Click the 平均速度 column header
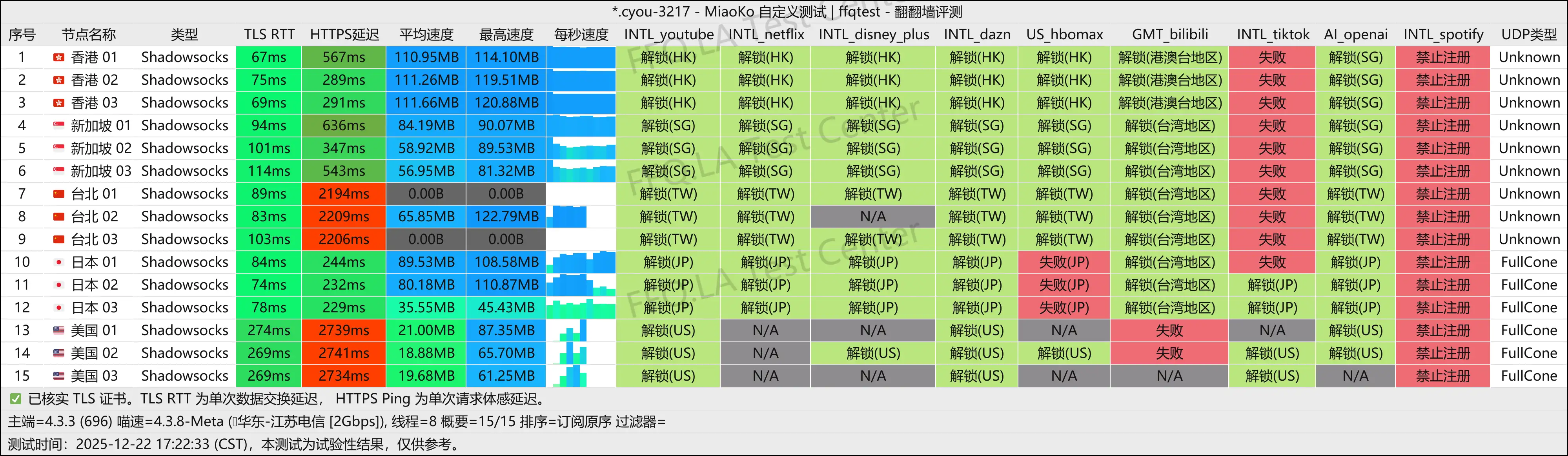 (x=426, y=35)
